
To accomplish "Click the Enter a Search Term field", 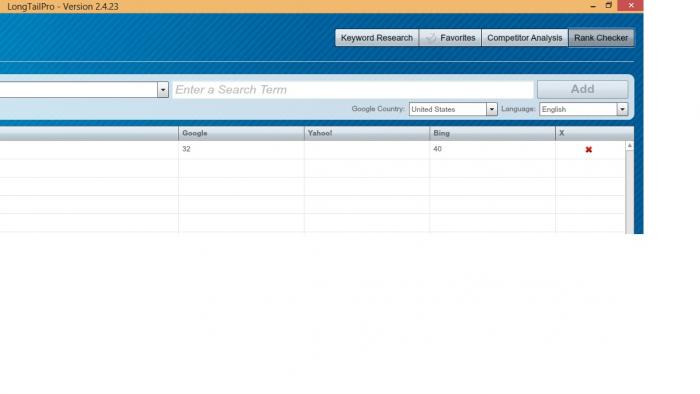I will pyautogui.click(x=353, y=90).
